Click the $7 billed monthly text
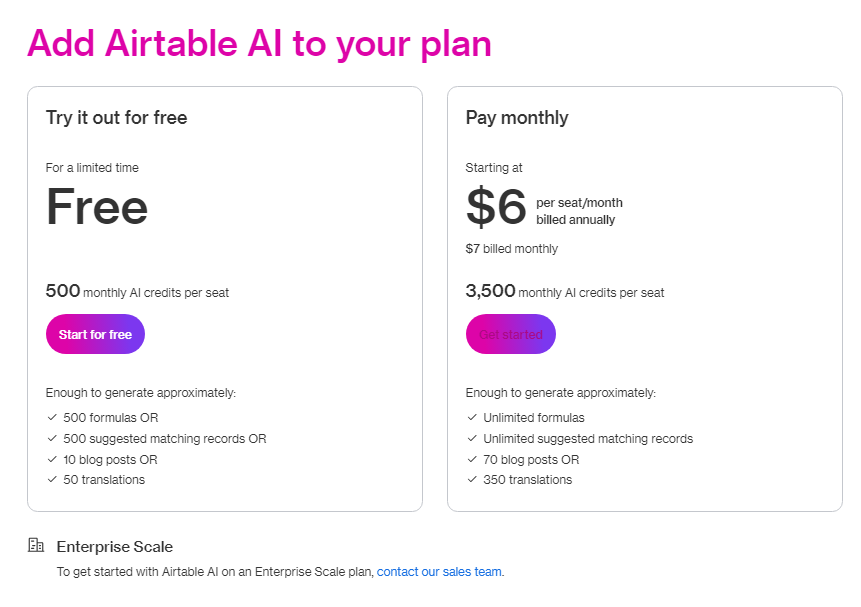Viewport: 861px width, 607px height. point(512,249)
